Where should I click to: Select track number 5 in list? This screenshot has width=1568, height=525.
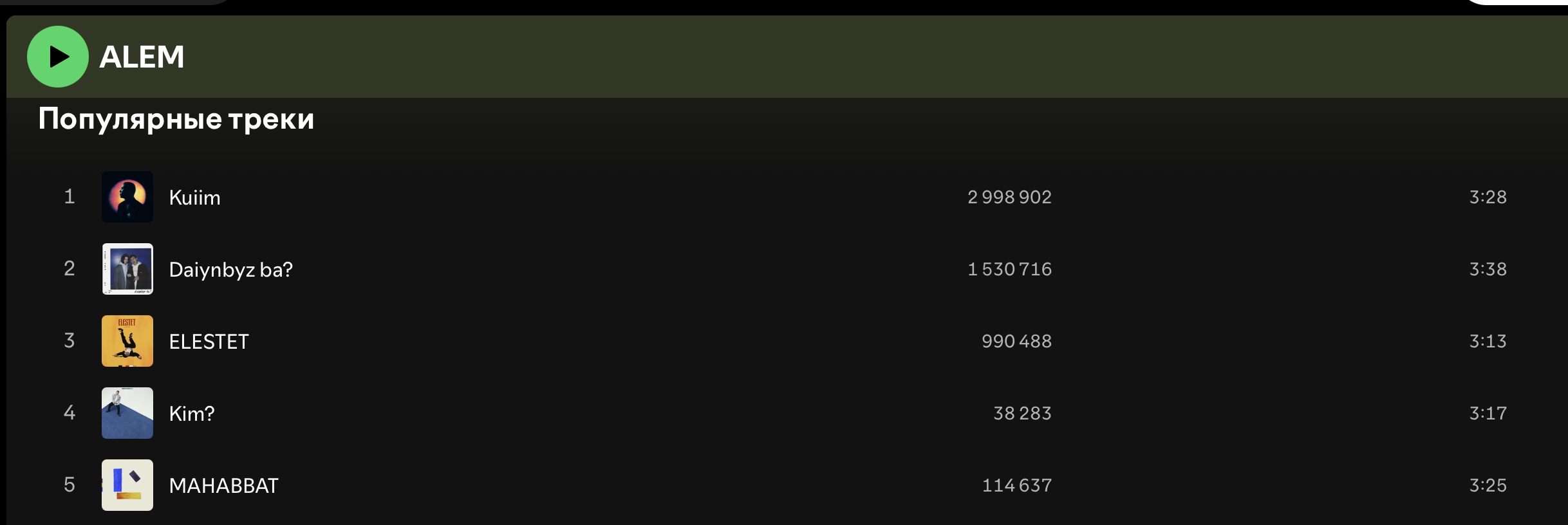(70, 484)
